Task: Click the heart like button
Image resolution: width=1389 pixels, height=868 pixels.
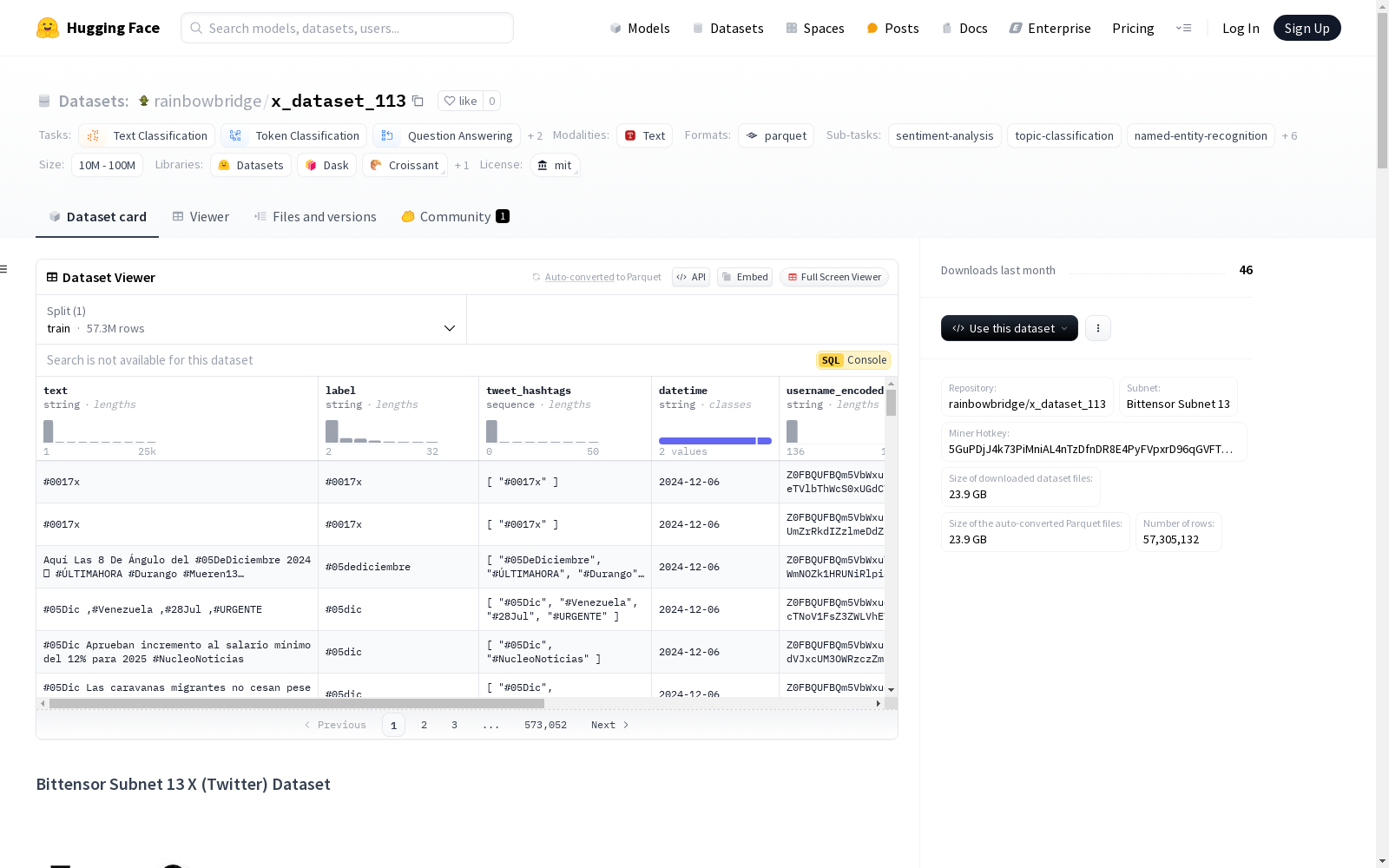Action: [x=460, y=102]
